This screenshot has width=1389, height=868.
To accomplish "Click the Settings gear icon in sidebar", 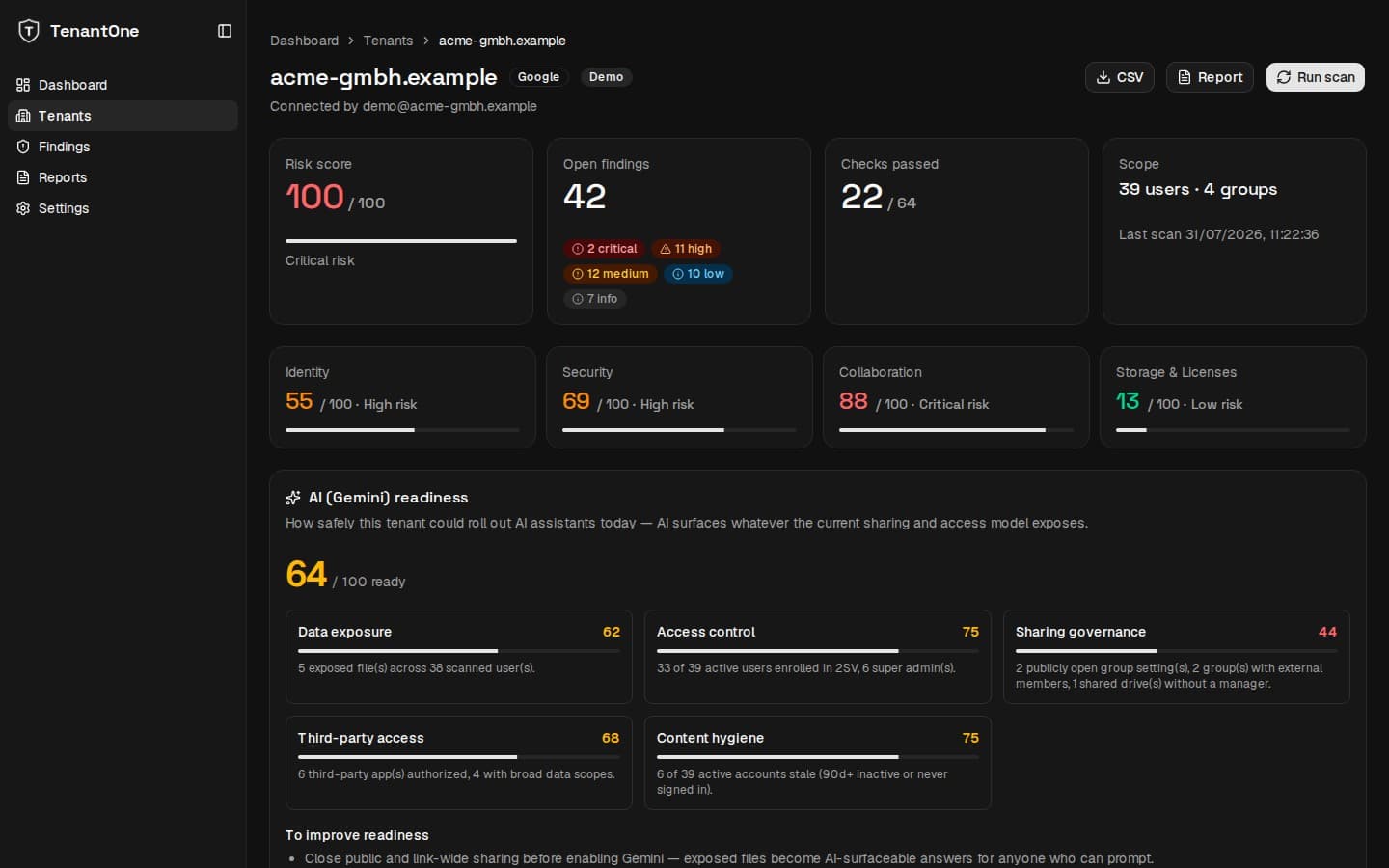I will pyautogui.click(x=23, y=208).
